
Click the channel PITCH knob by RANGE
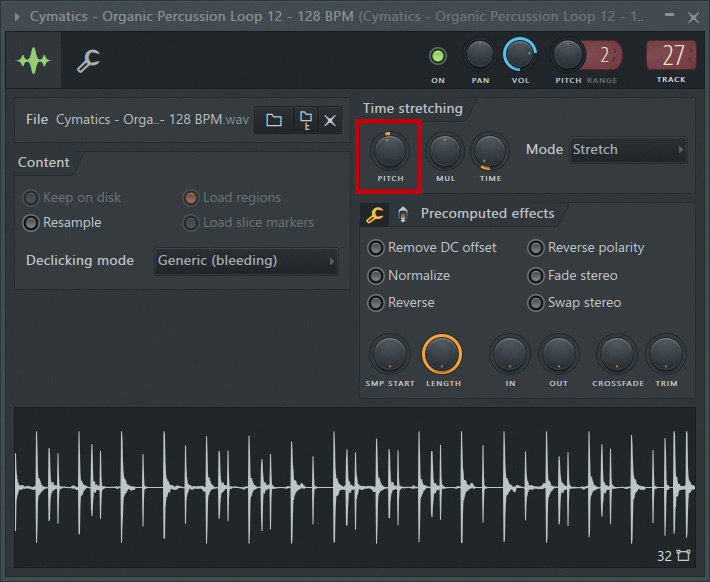(567, 55)
